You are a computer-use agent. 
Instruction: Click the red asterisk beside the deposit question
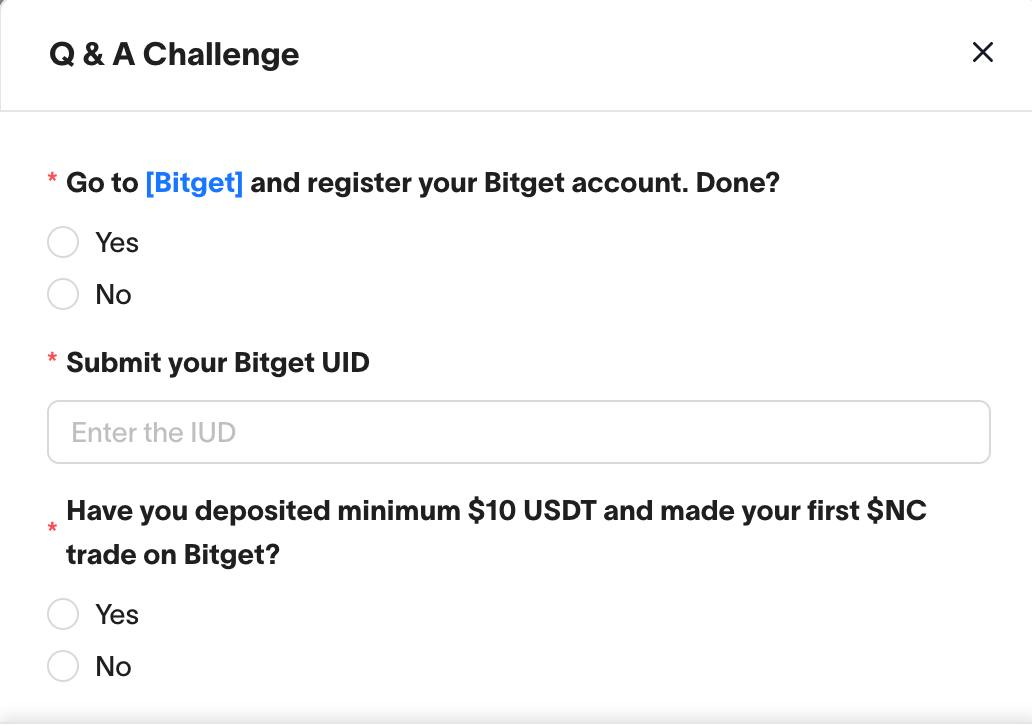point(53,527)
